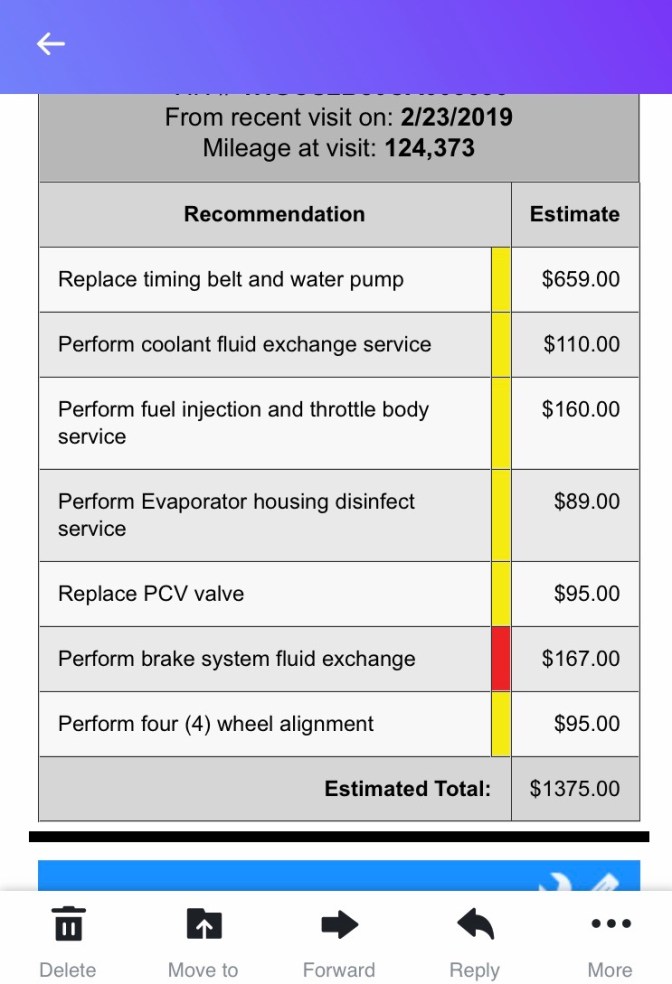The image size is (672, 984).
Task: Click the yellow indicator beside Replace PCV valve
Action: coord(501,593)
